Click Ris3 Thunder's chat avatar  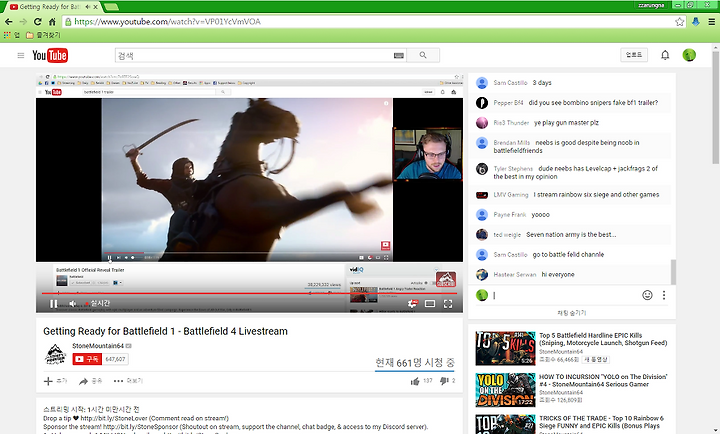[482, 123]
